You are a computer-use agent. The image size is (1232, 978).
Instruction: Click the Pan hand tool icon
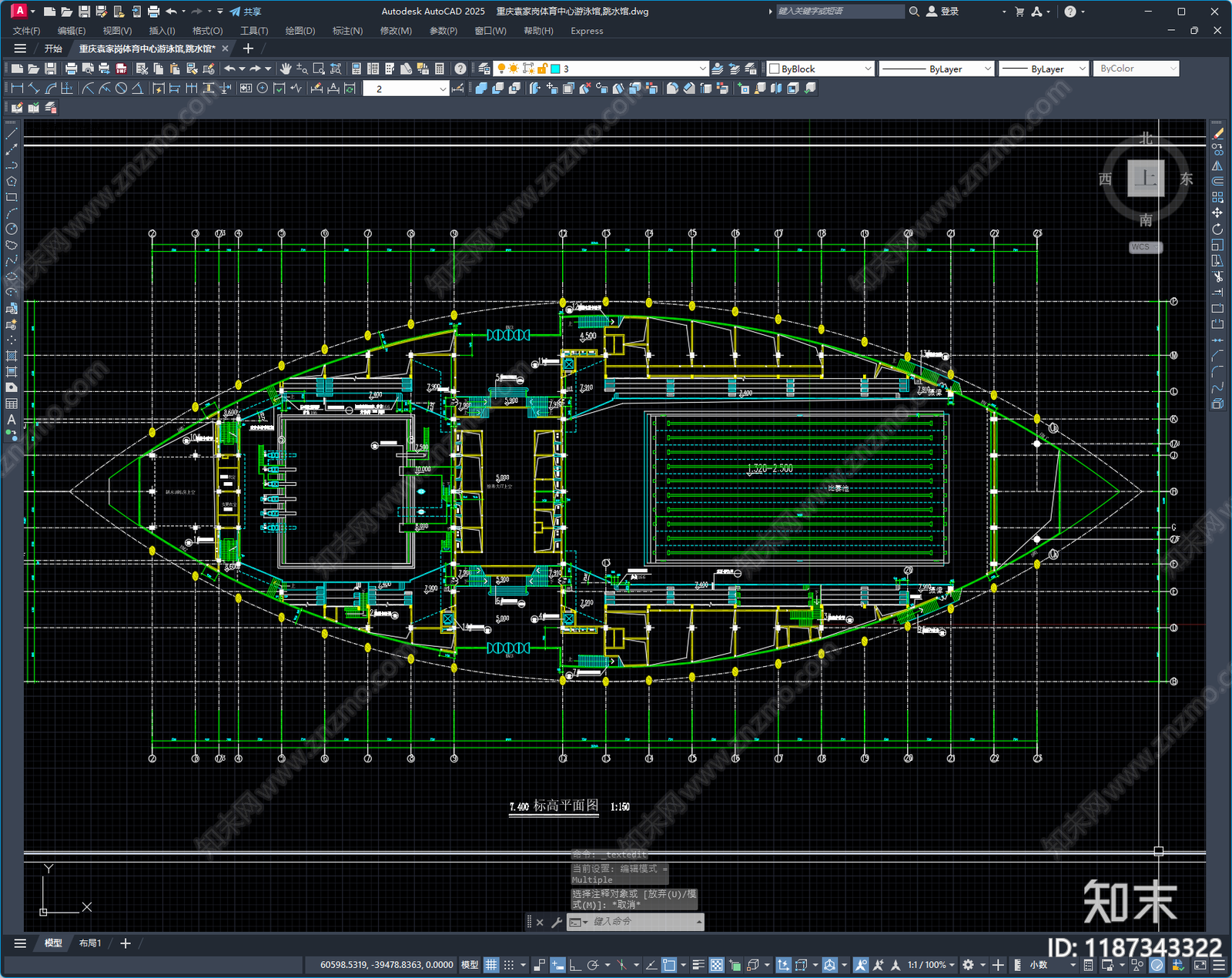pos(285,69)
